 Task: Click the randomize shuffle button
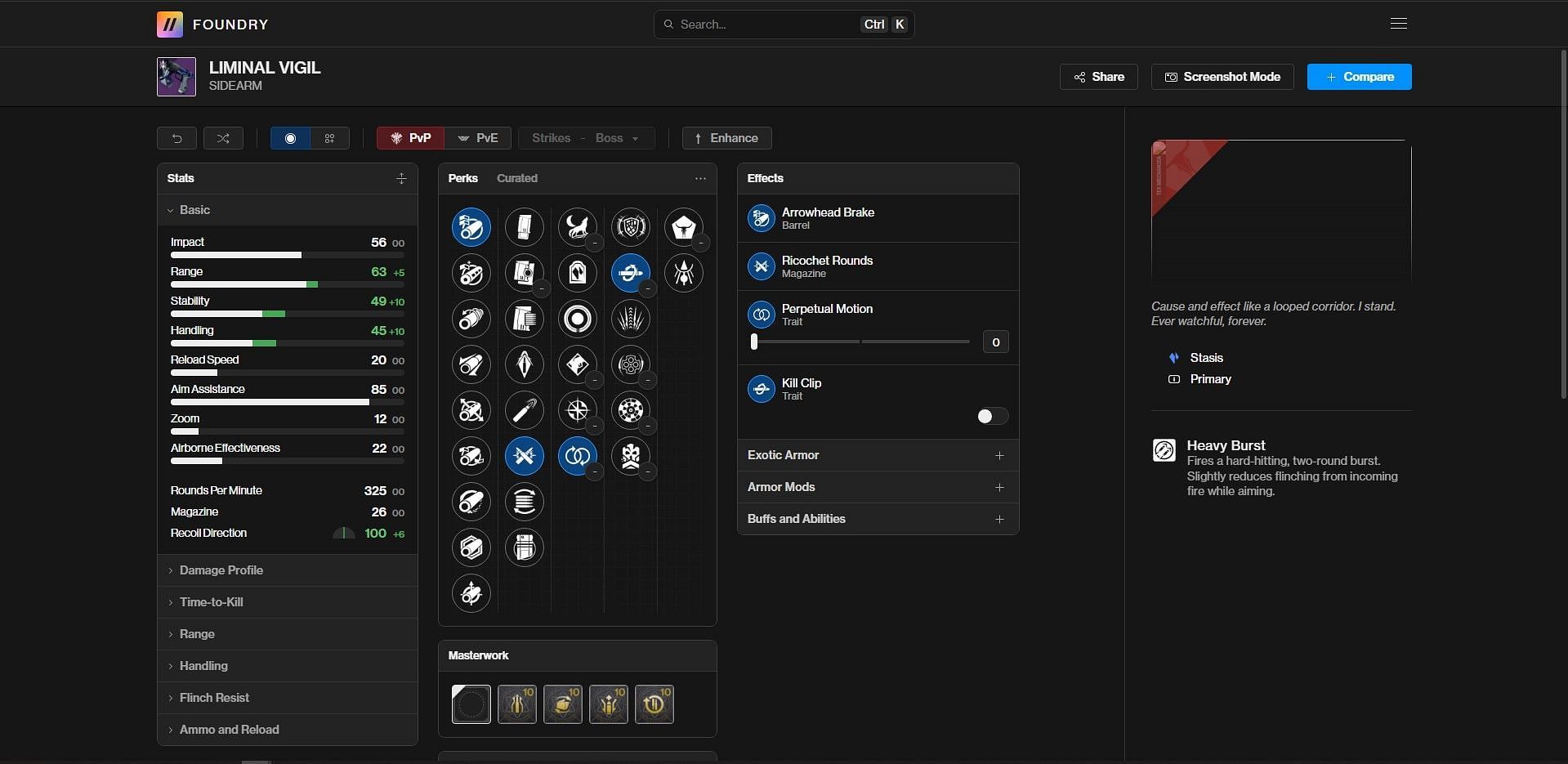pos(223,138)
